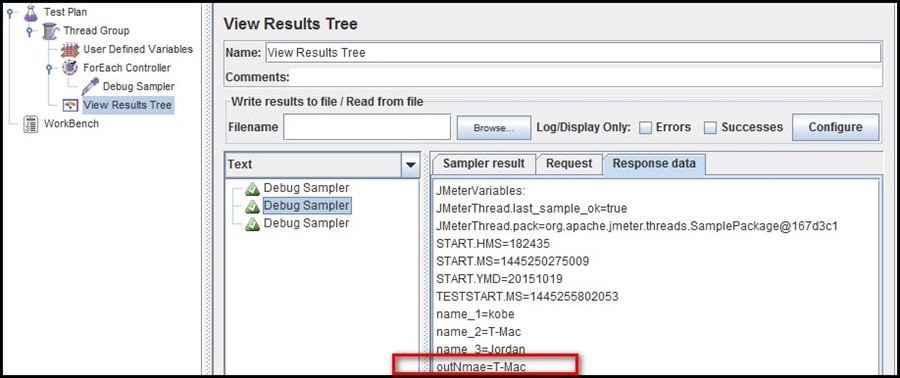Viewport: 900px width, 378px height.
Task: Click the second Debug Sampler success icon
Action: [252, 206]
